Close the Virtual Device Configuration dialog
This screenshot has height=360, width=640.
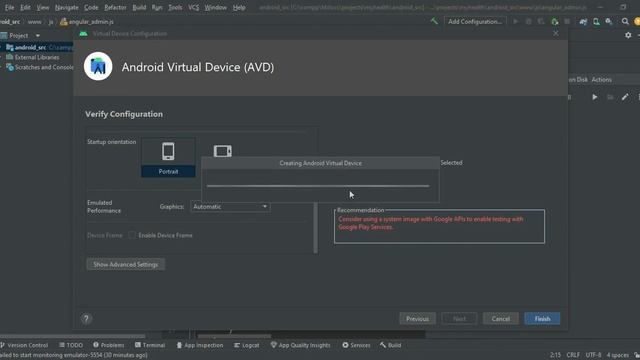coord(556,33)
